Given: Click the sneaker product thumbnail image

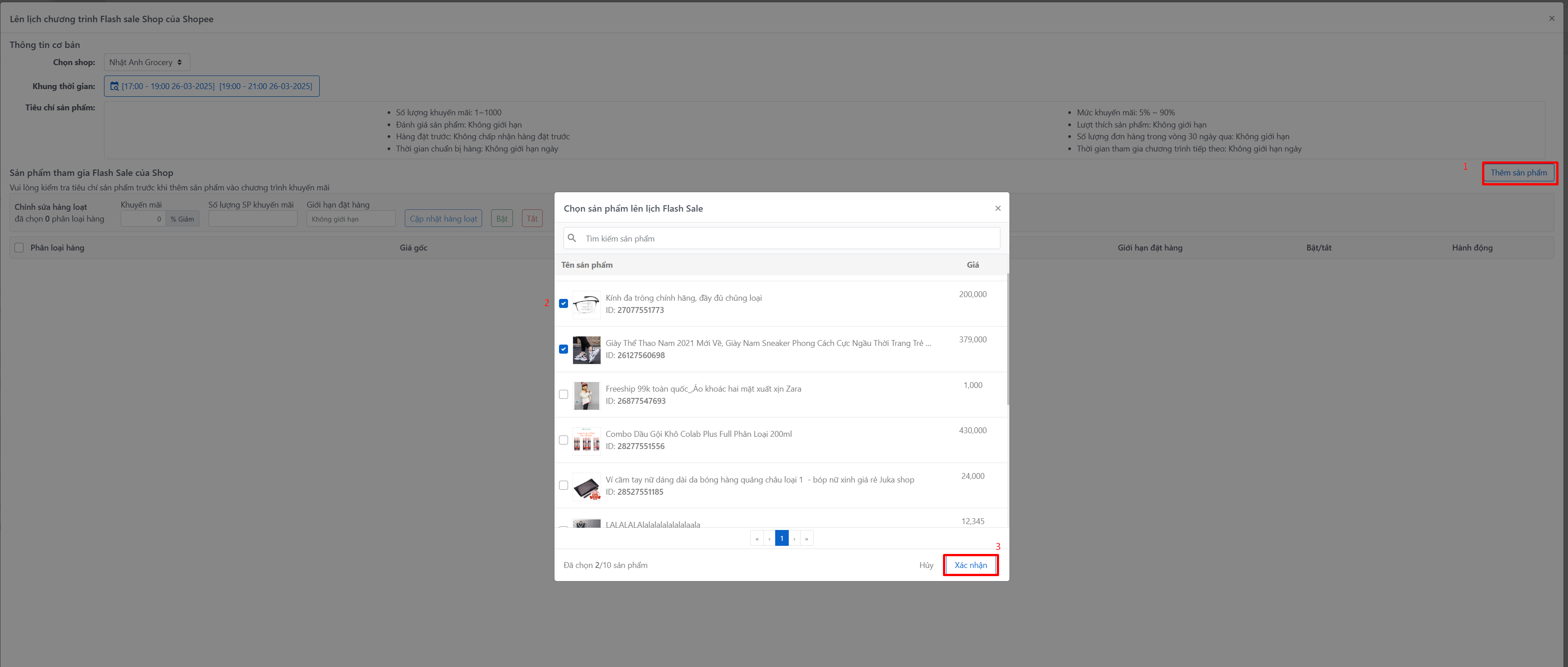Looking at the screenshot, I should (586, 350).
